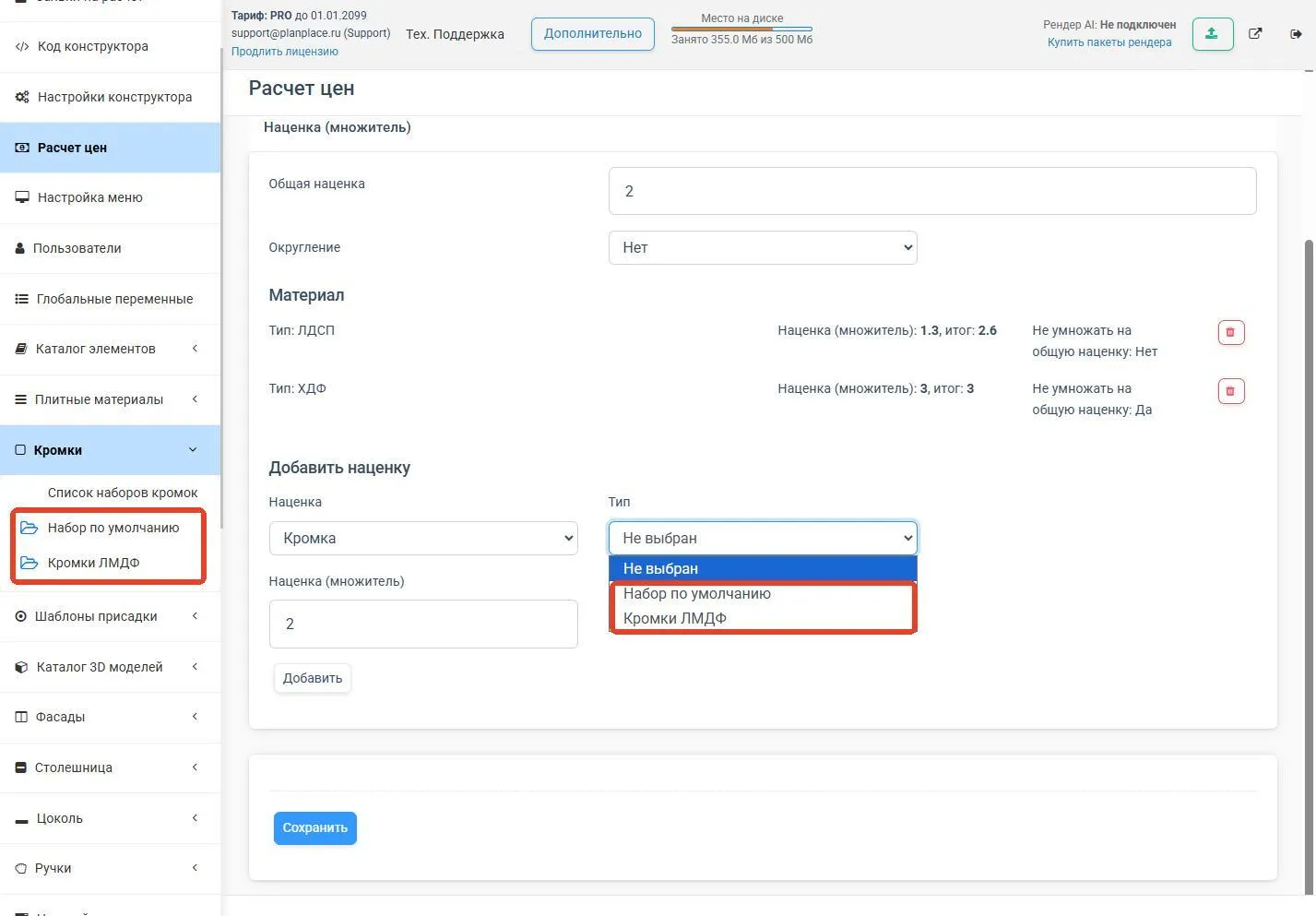Image resolution: width=1316 pixels, height=916 pixels.
Task: Expand the Столешница chevron
Action: coord(195,767)
